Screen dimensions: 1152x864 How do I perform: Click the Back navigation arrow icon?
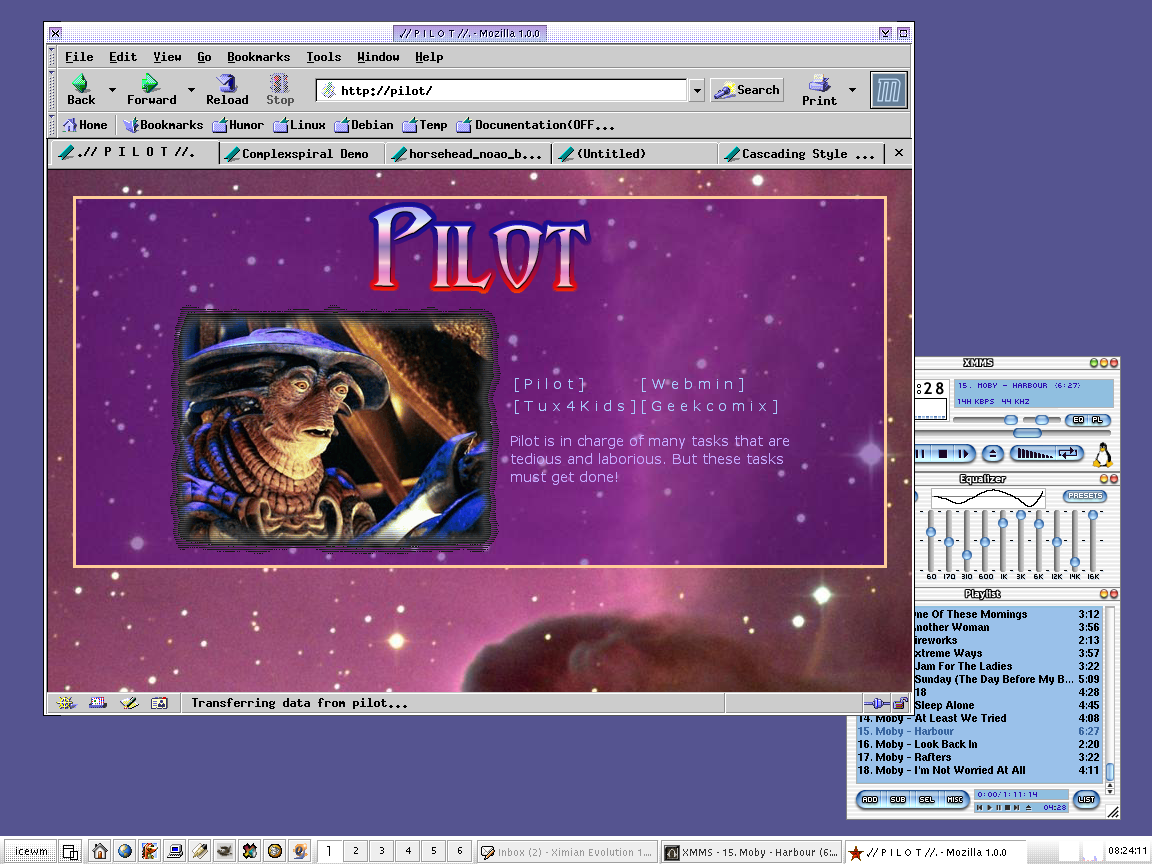80,82
